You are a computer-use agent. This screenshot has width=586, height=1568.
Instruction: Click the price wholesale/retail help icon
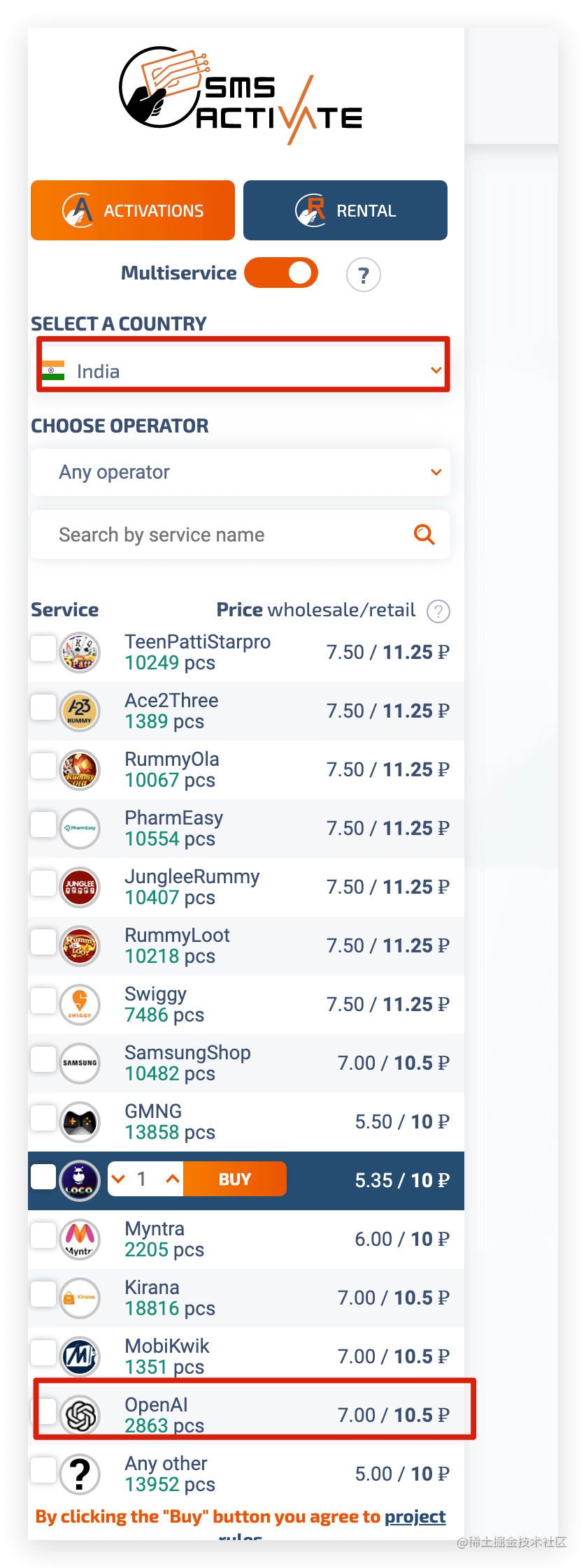[x=438, y=611]
